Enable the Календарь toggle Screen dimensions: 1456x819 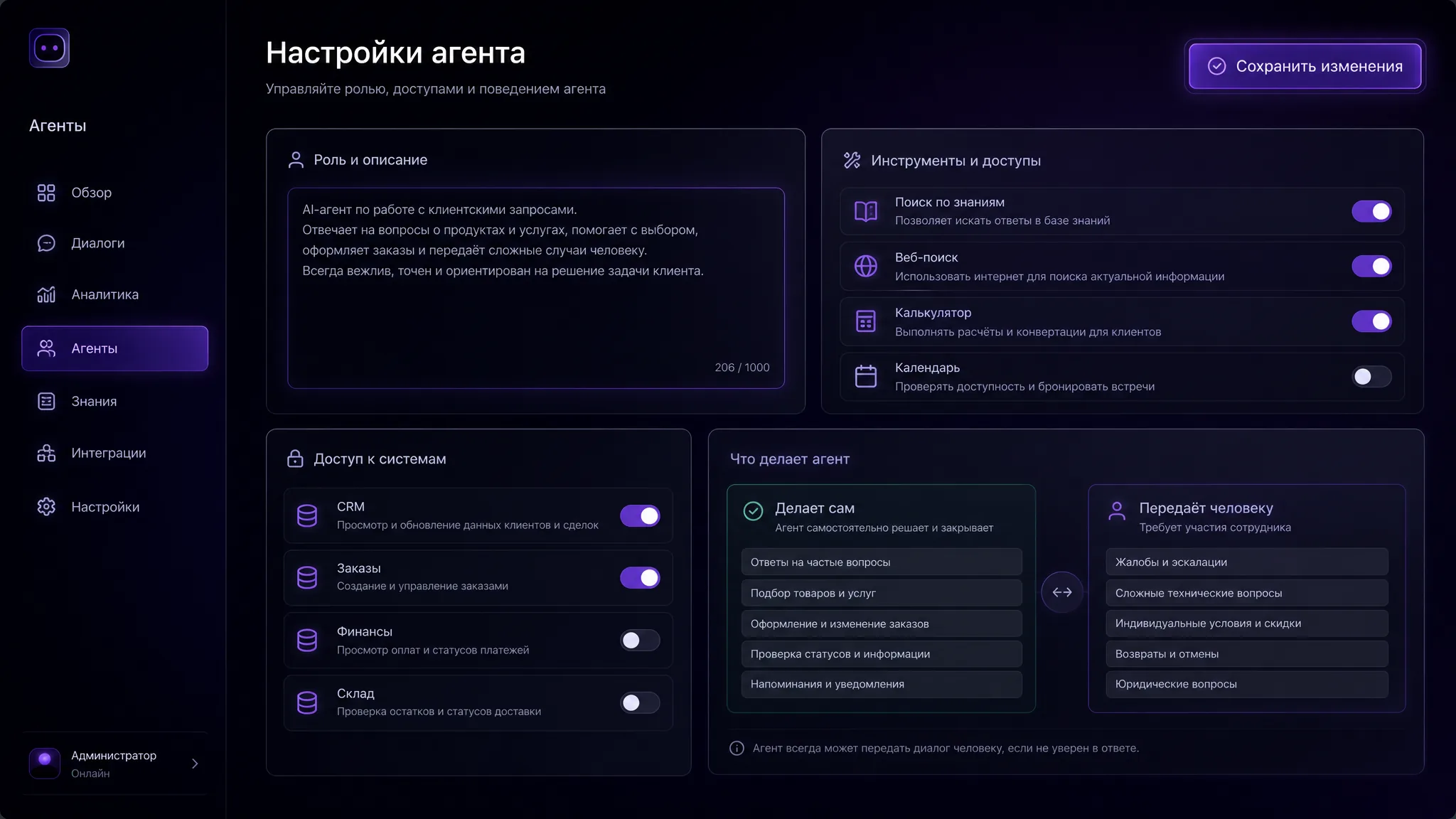point(1371,377)
